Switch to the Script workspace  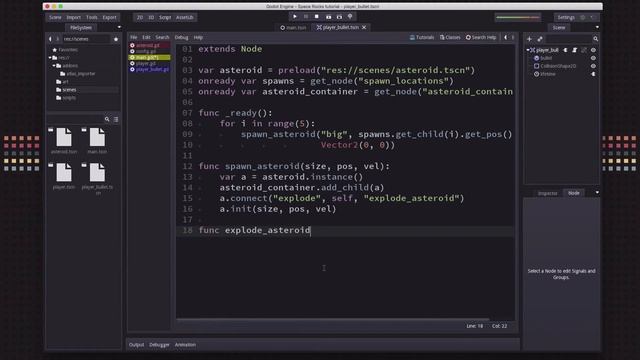(x=165, y=17)
